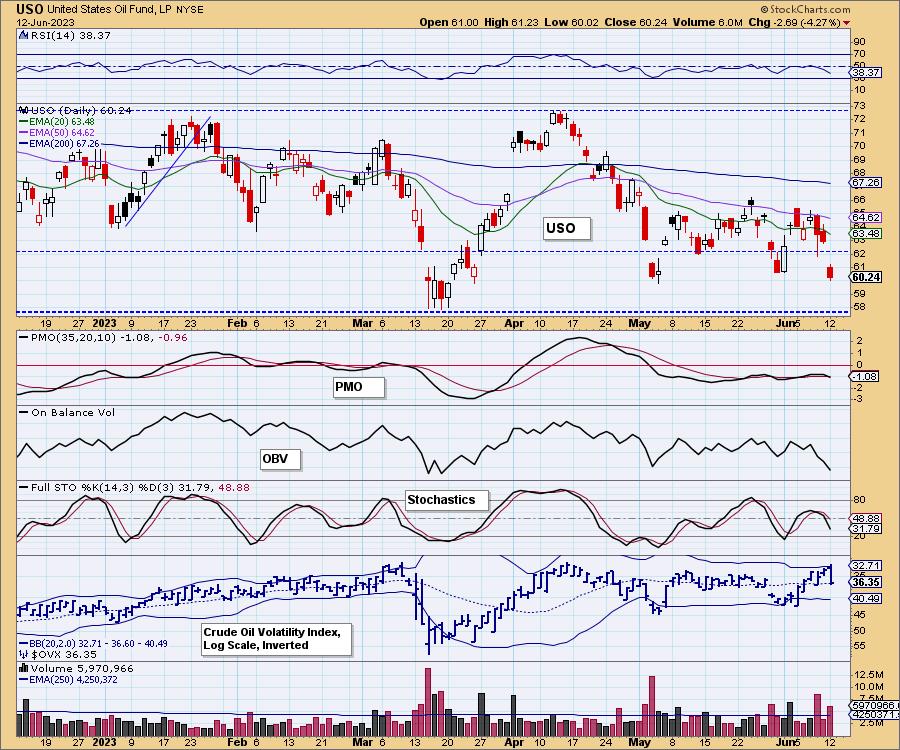Click the last red candlestick on 12 June
The height and width of the screenshot is (750, 900).
[x=830, y=272]
